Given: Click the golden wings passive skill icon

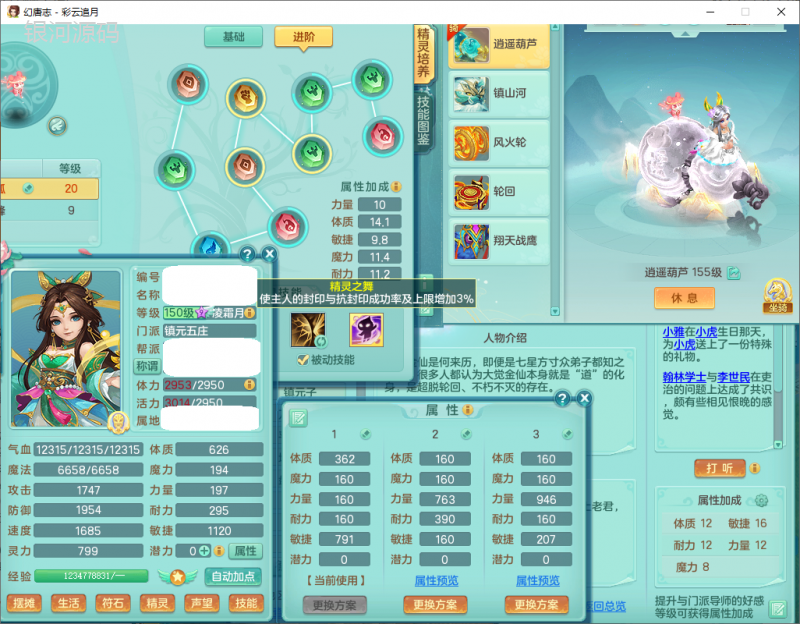Looking at the screenshot, I should (307, 329).
